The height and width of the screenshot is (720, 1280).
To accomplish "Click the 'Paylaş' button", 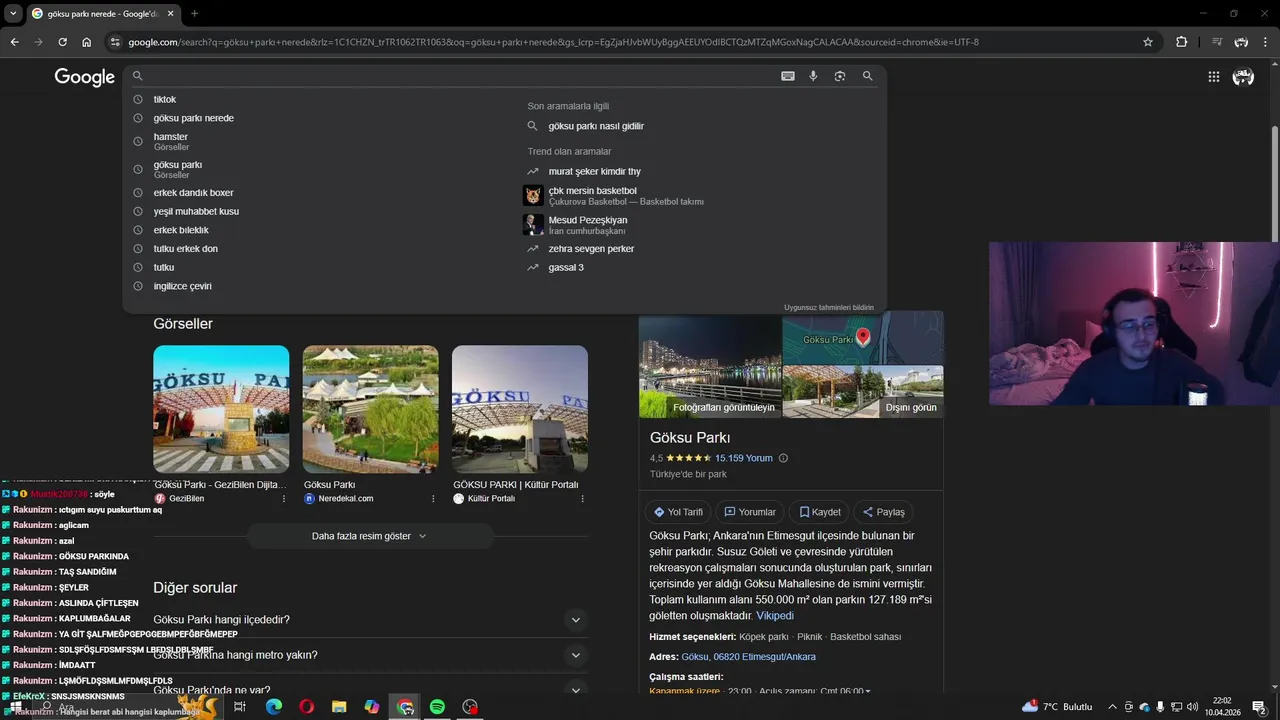I will (884, 512).
